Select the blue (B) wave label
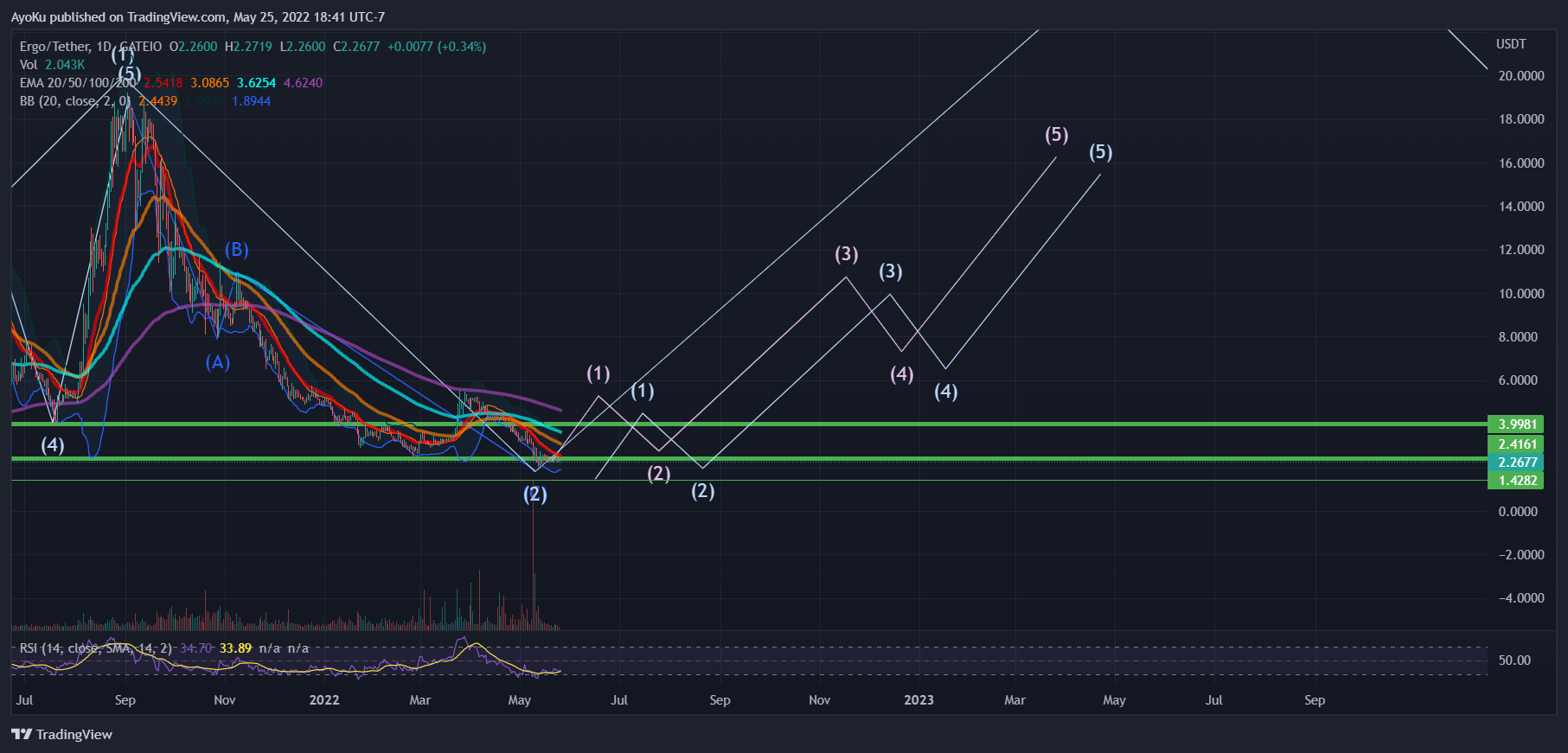 pos(237,250)
